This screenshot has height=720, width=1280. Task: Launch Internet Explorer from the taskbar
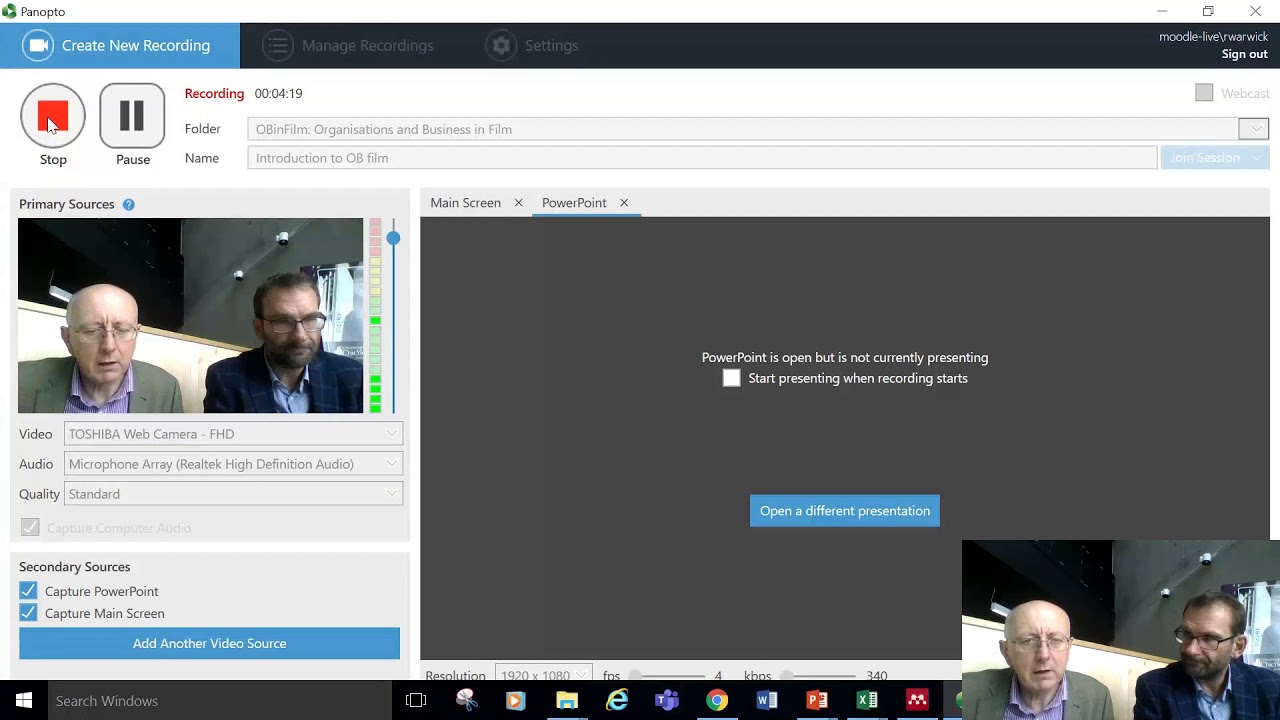[x=617, y=701]
